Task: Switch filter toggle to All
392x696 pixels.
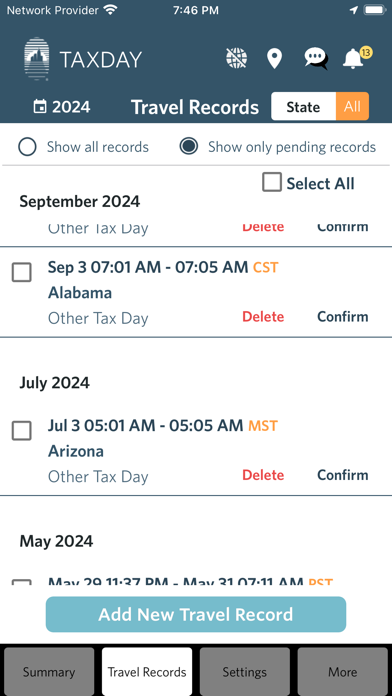Action: click(352, 107)
